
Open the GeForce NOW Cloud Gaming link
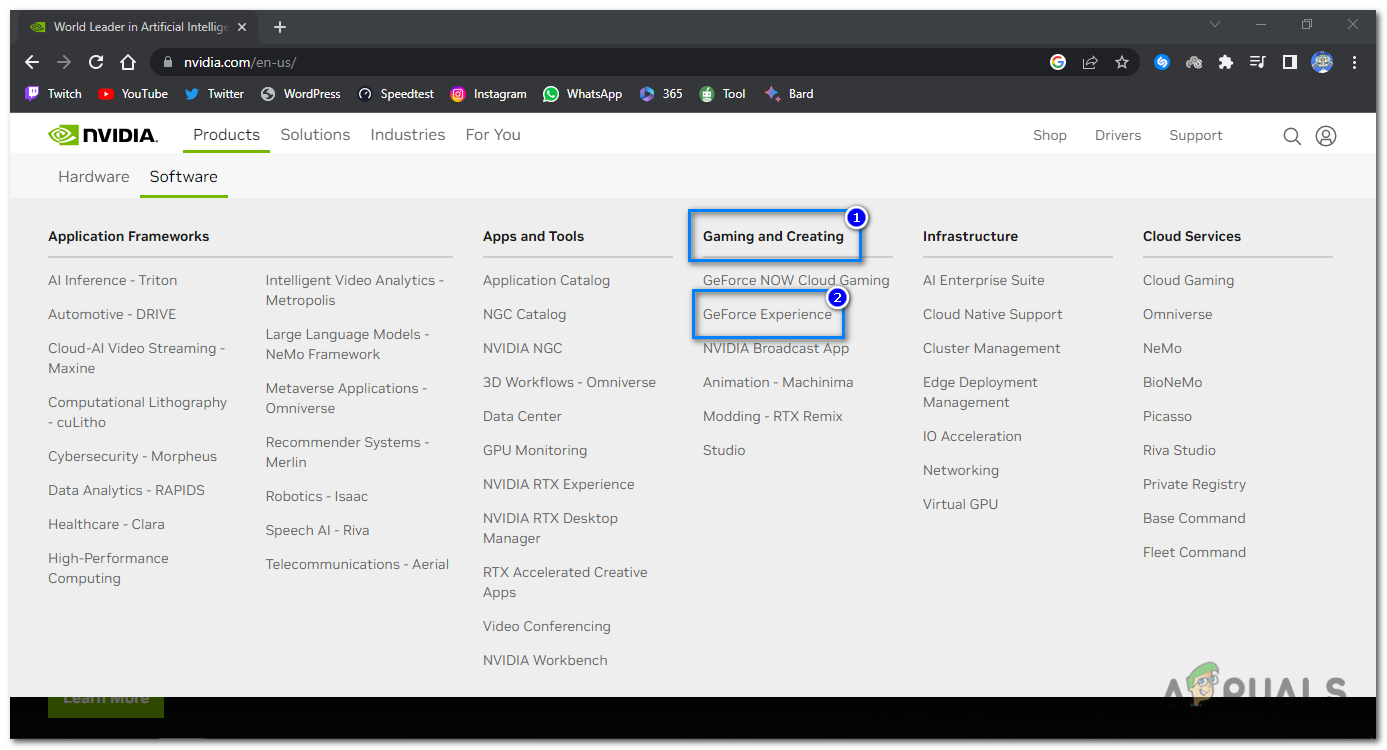coord(795,280)
